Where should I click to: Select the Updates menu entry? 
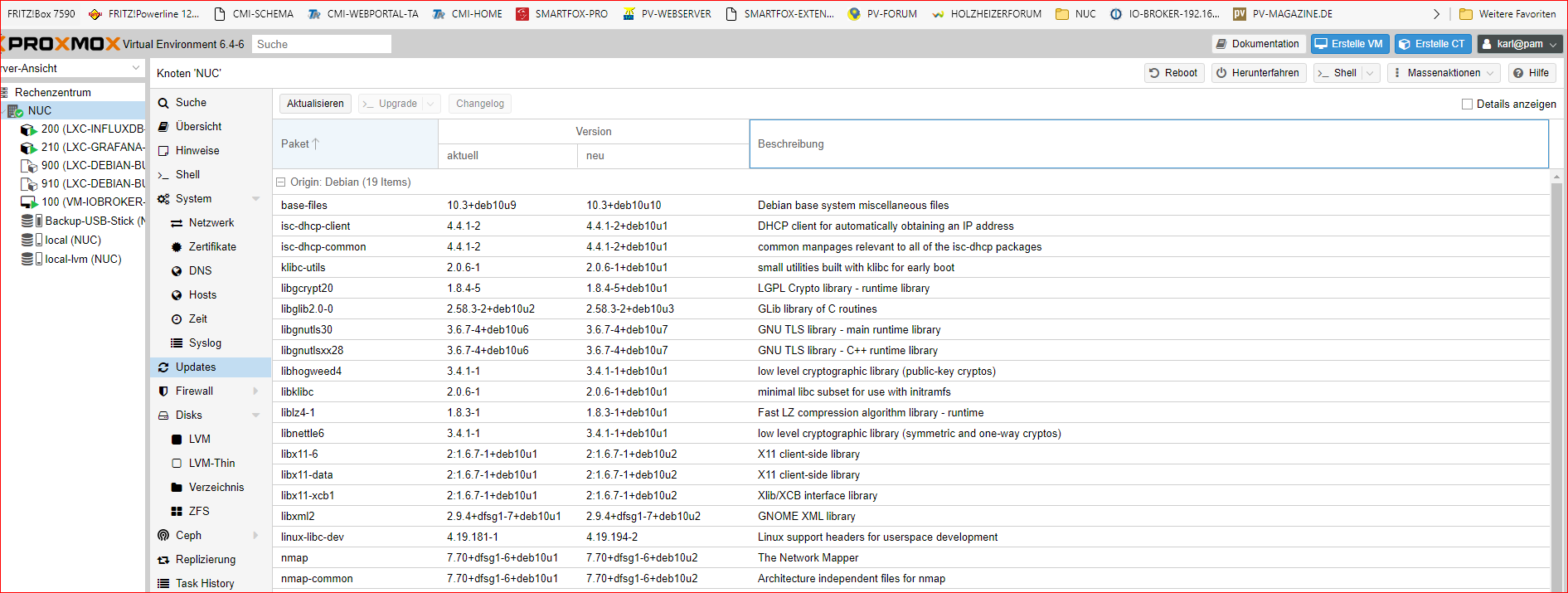click(211, 367)
